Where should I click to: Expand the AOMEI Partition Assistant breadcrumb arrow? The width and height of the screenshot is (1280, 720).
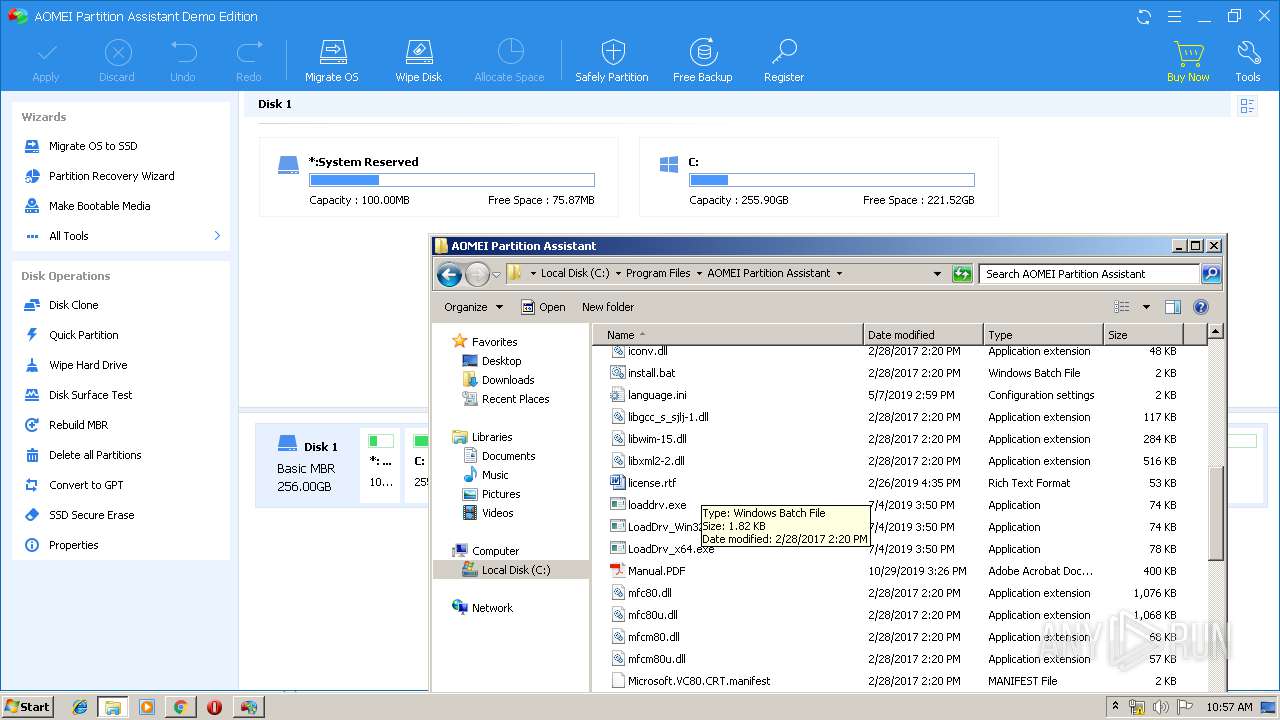(x=839, y=274)
